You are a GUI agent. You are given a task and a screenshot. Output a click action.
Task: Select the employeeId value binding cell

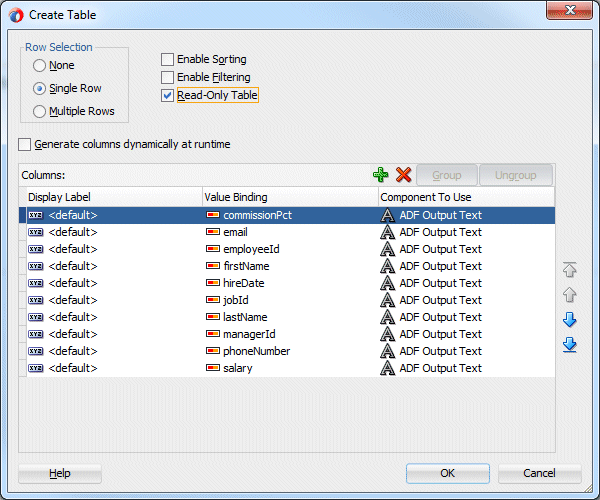(290, 249)
